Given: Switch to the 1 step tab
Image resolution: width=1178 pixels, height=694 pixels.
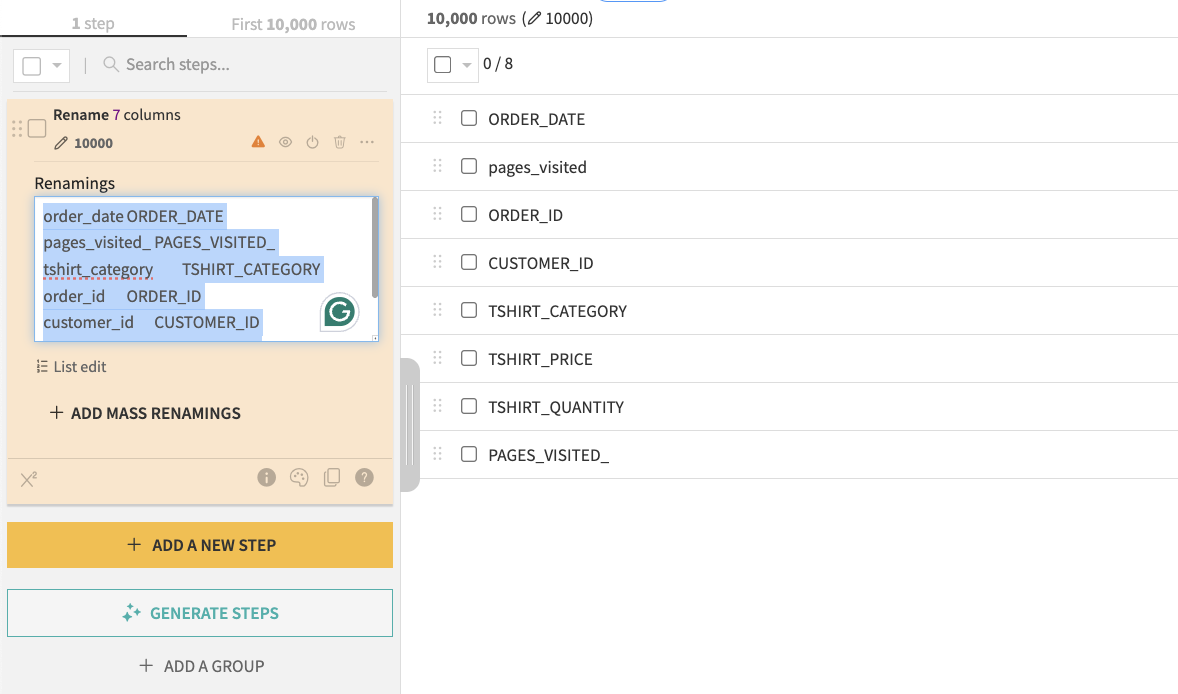Looking at the screenshot, I should 93,23.
